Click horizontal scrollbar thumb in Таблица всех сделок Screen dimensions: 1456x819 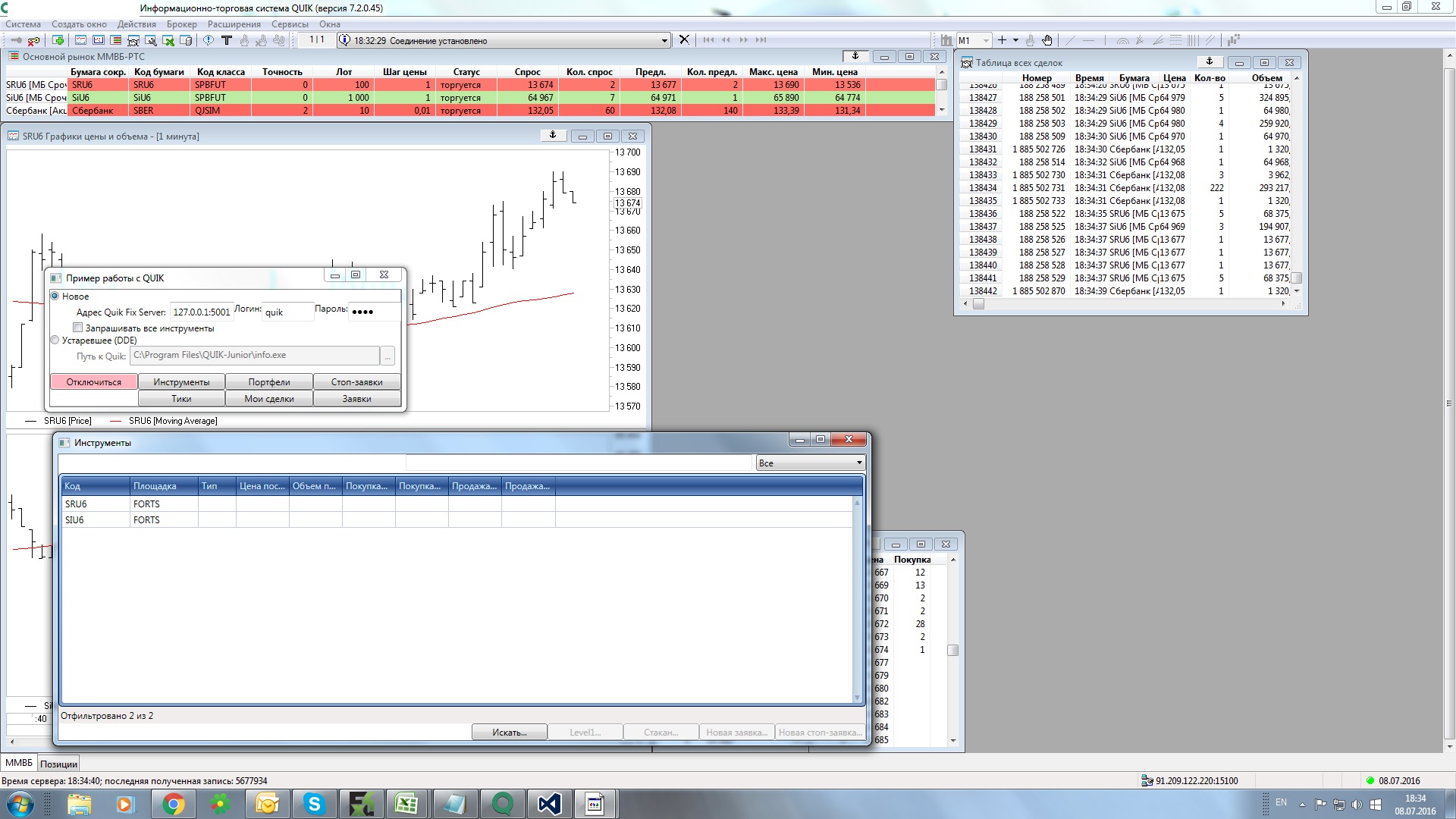pyautogui.click(x=979, y=304)
